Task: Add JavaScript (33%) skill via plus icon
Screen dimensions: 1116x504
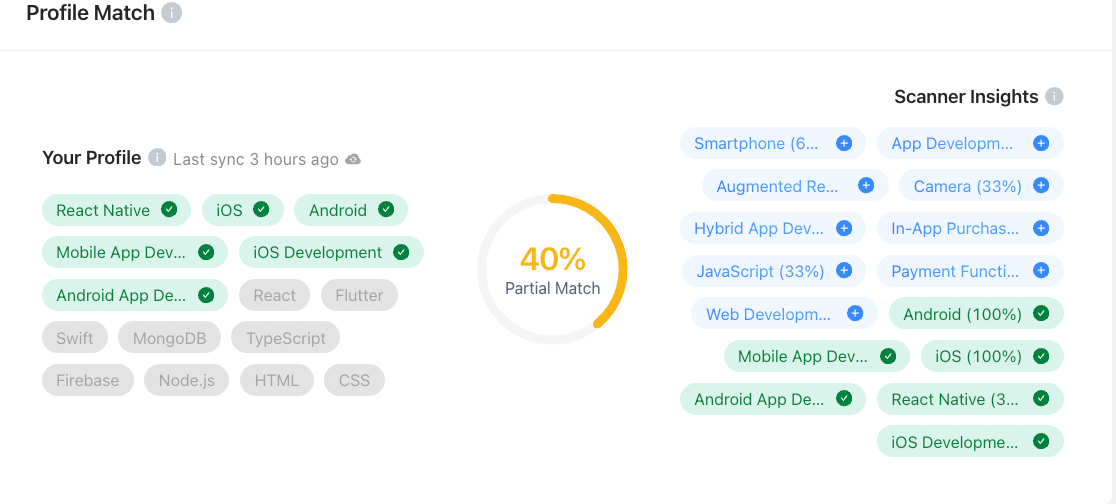Action: pyautogui.click(x=844, y=271)
